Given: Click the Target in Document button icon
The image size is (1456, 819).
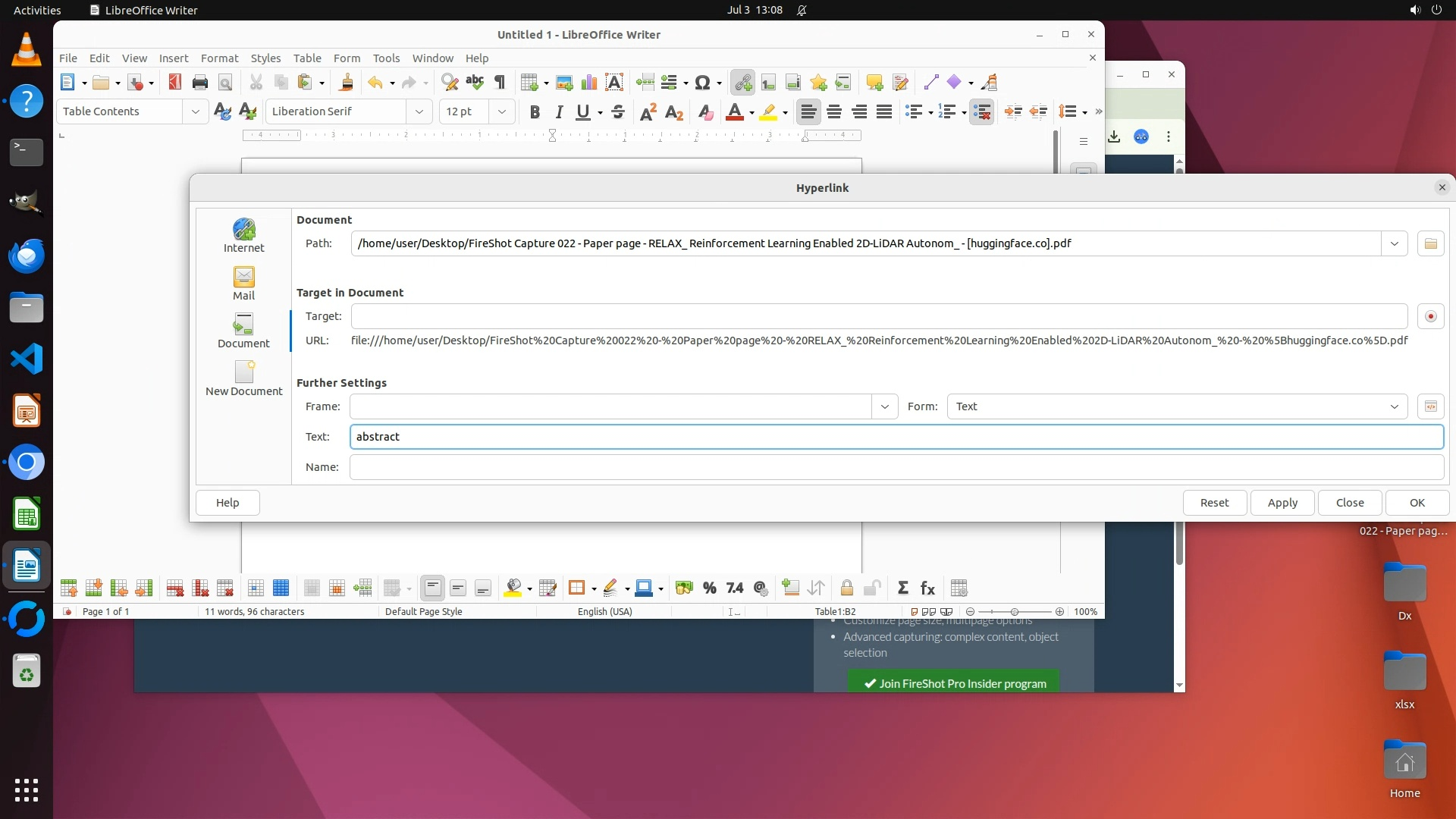Looking at the screenshot, I should tap(1430, 316).
